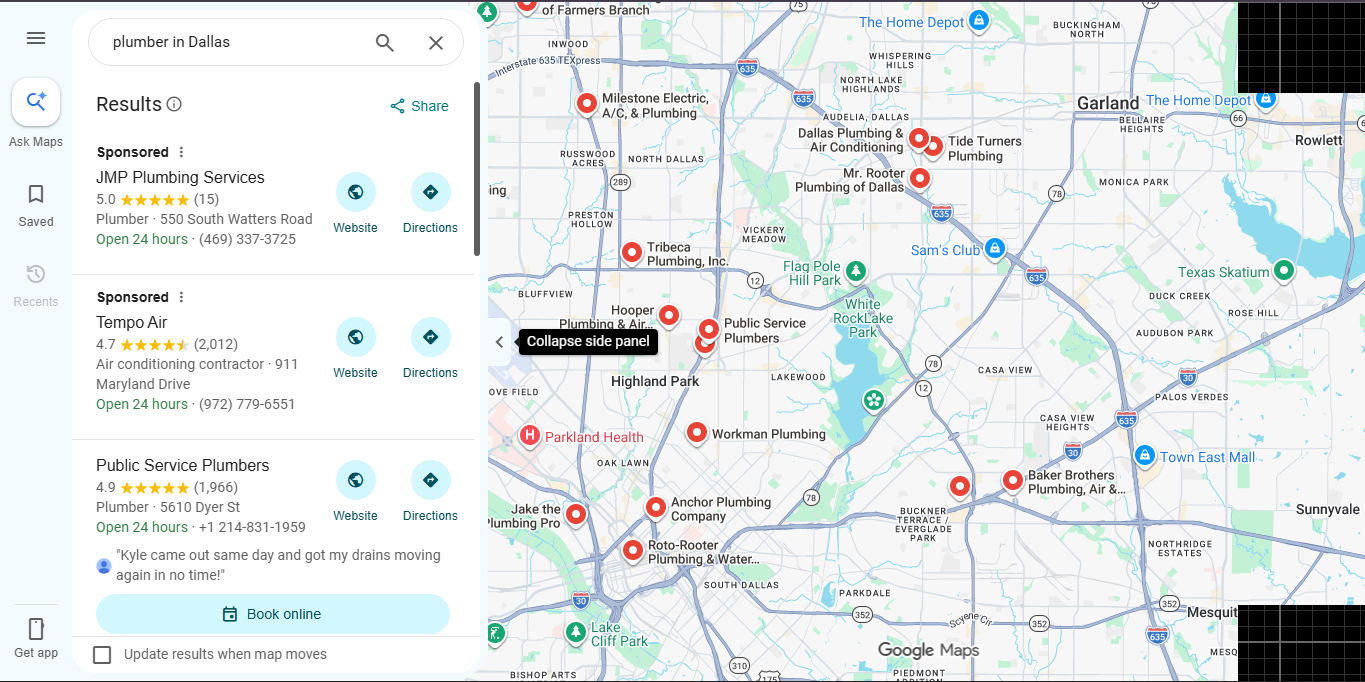Share the results list
The width and height of the screenshot is (1365, 682).
coord(419,106)
